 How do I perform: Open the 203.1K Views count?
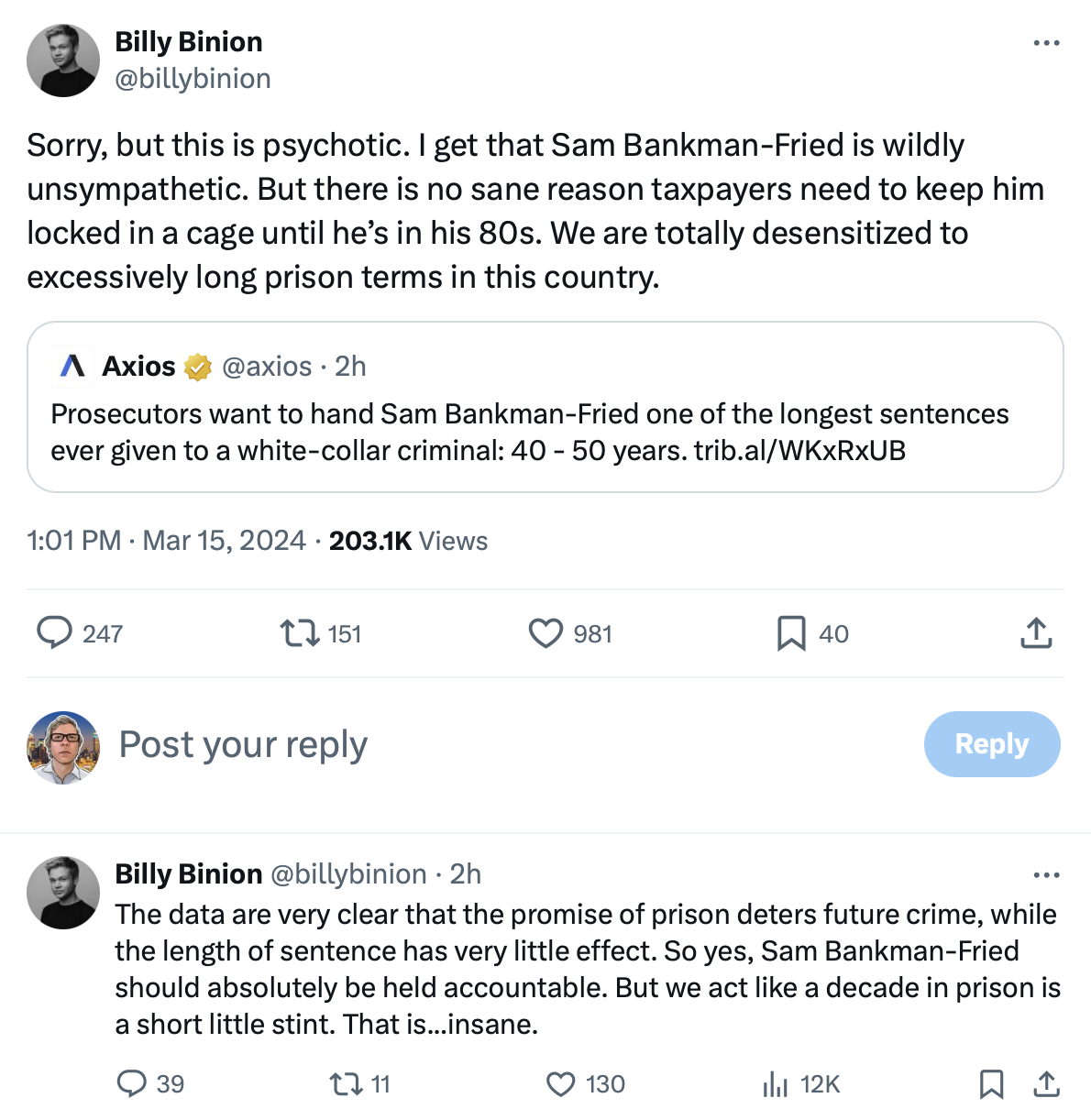(x=408, y=541)
